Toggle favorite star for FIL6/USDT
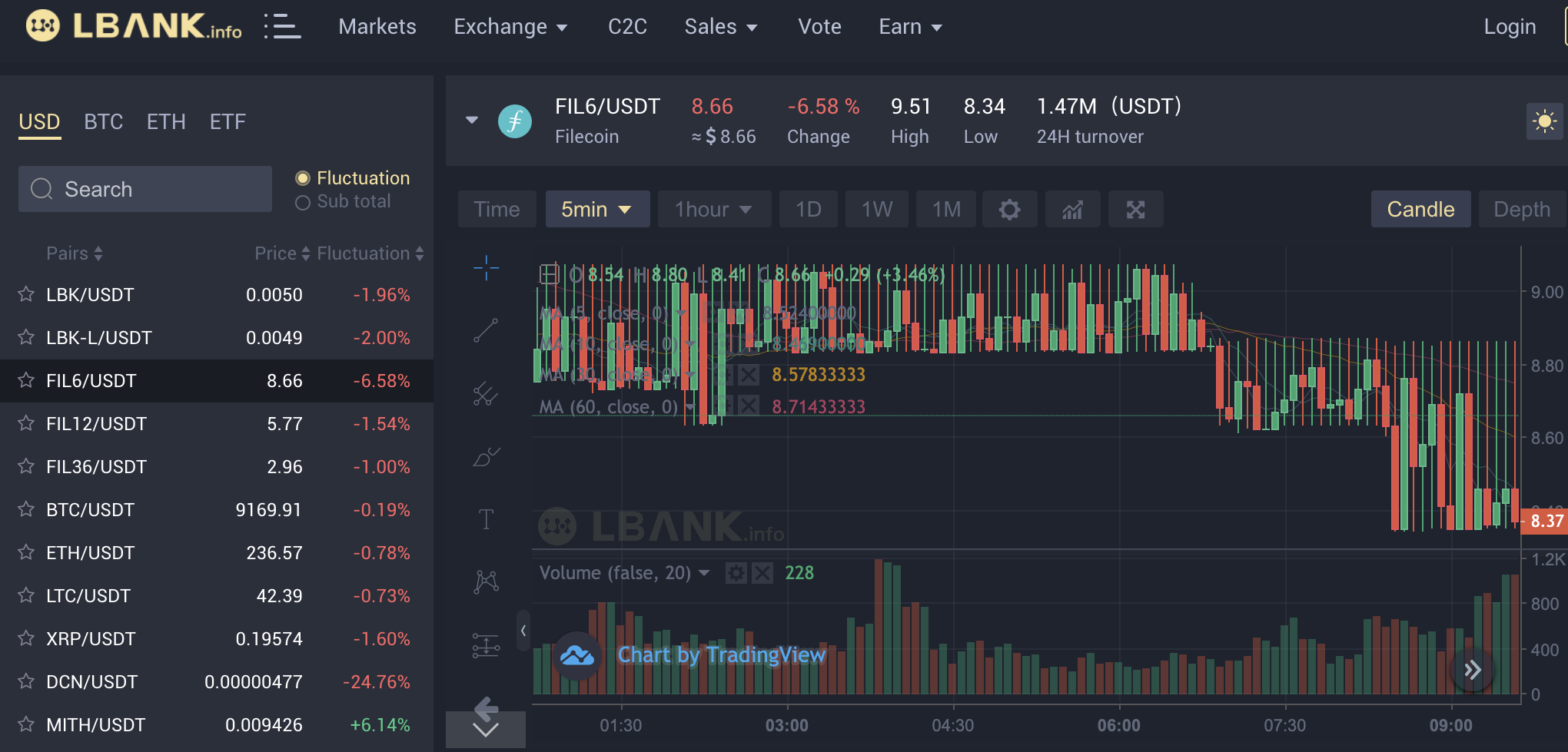 click(26, 380)
